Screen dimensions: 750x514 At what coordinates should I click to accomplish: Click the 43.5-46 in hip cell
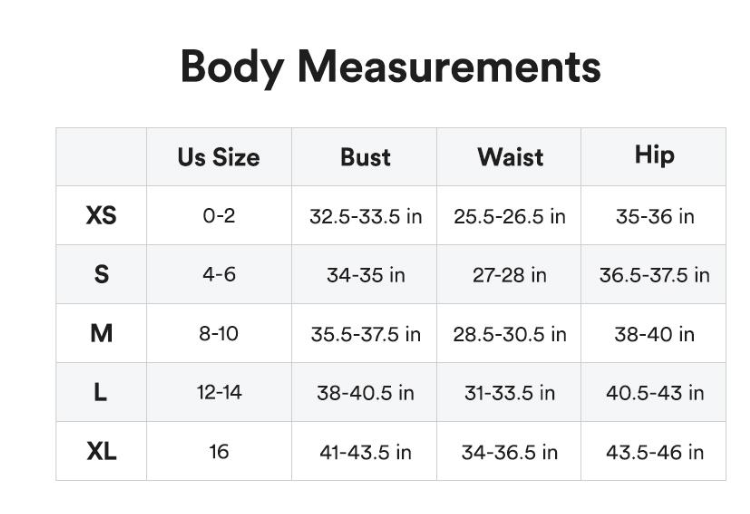654,452
